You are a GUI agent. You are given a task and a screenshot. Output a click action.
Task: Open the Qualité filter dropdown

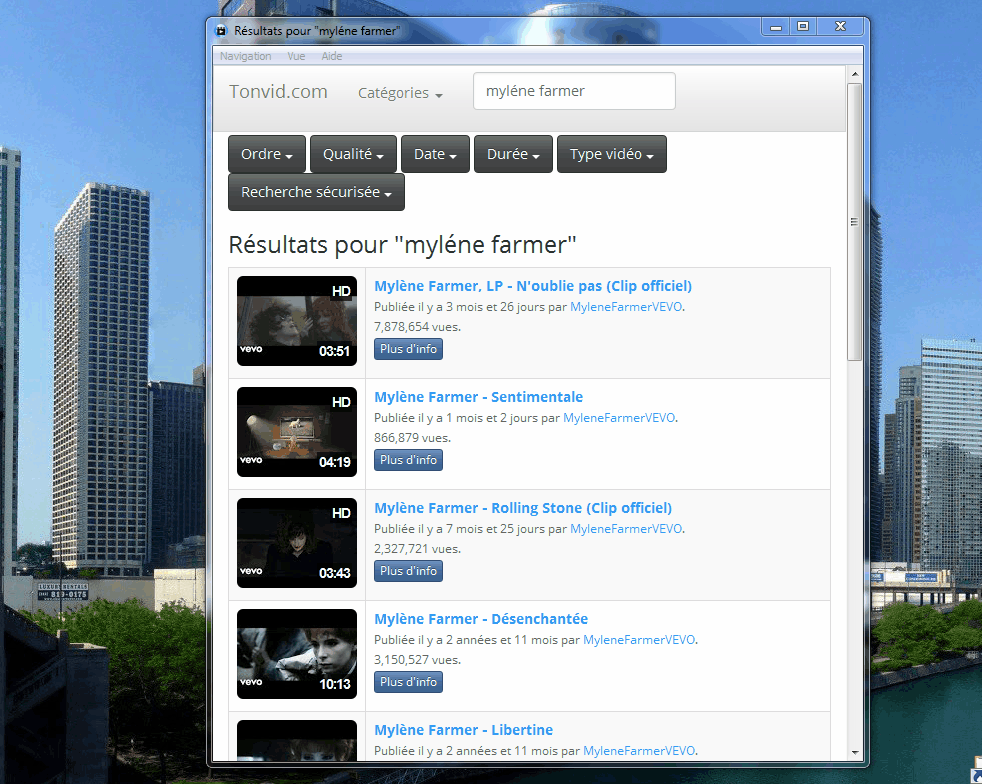click(353, 154)
